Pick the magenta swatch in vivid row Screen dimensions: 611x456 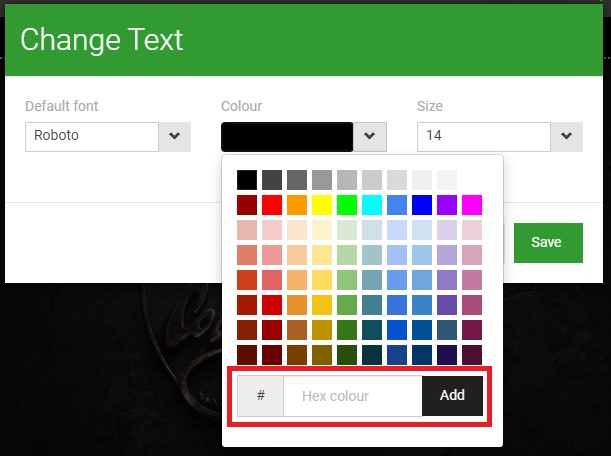click(472, 205)
